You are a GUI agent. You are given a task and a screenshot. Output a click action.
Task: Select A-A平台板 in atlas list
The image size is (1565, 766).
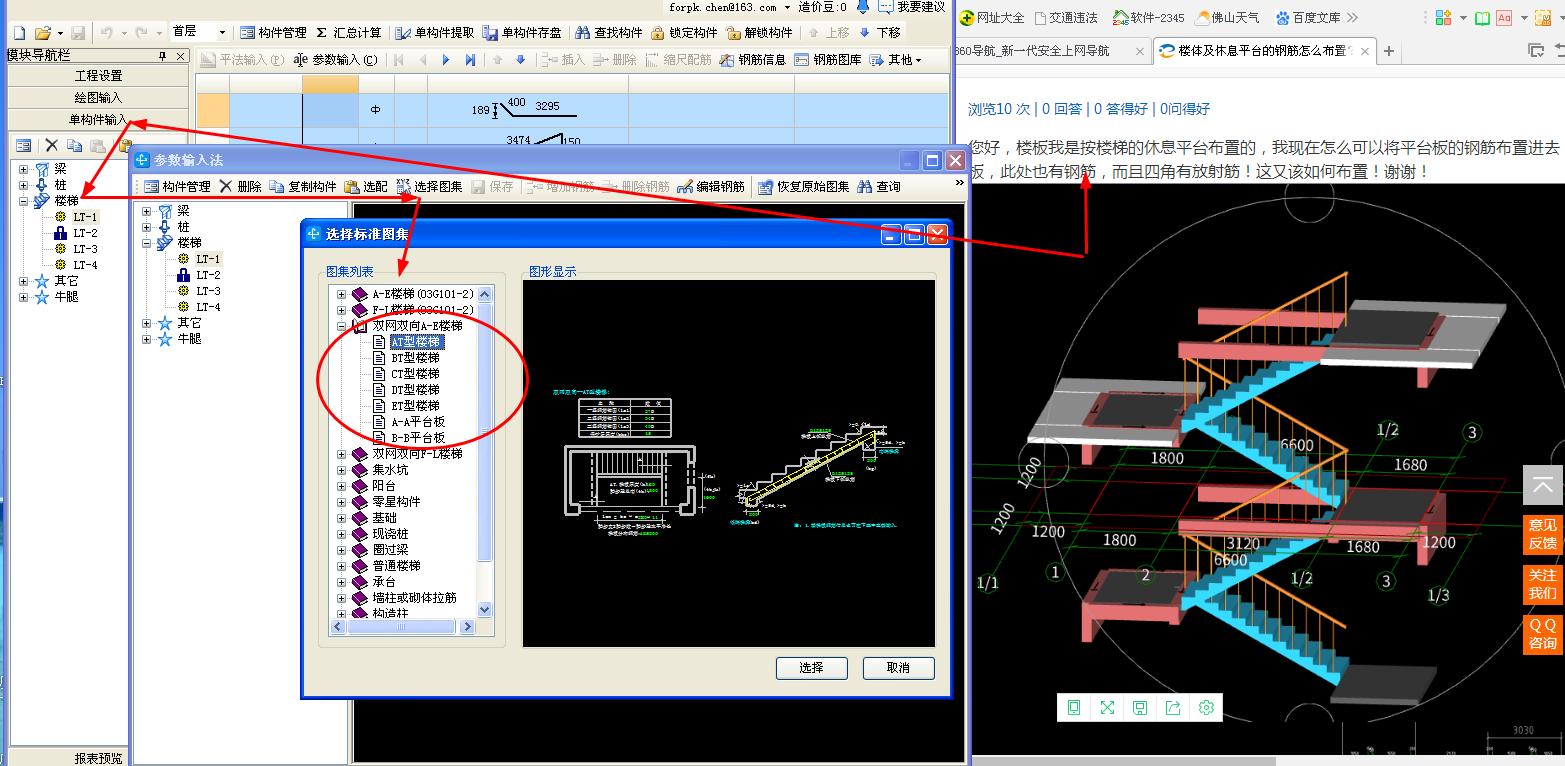[418, 422]
